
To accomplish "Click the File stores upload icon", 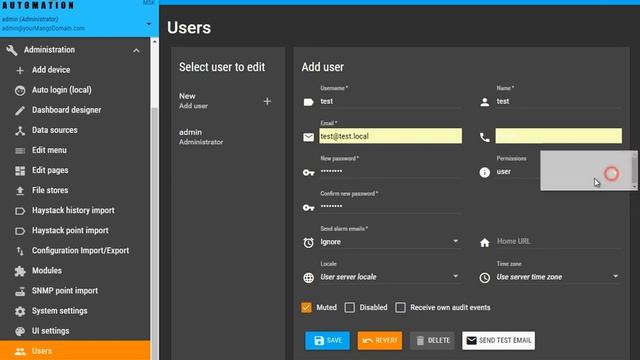I will coord(20,191).
